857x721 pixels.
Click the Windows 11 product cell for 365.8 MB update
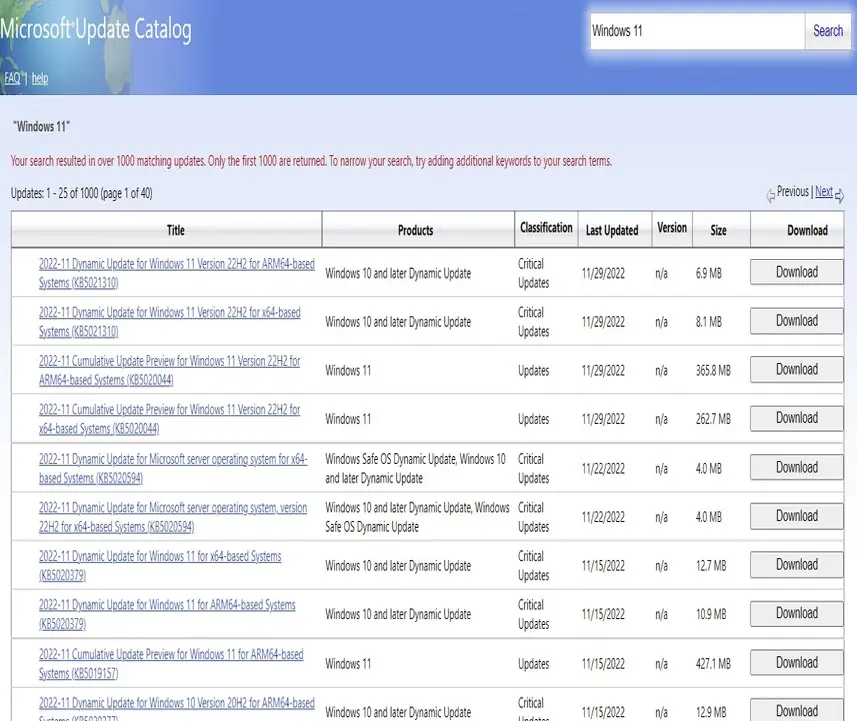point(348,371)
